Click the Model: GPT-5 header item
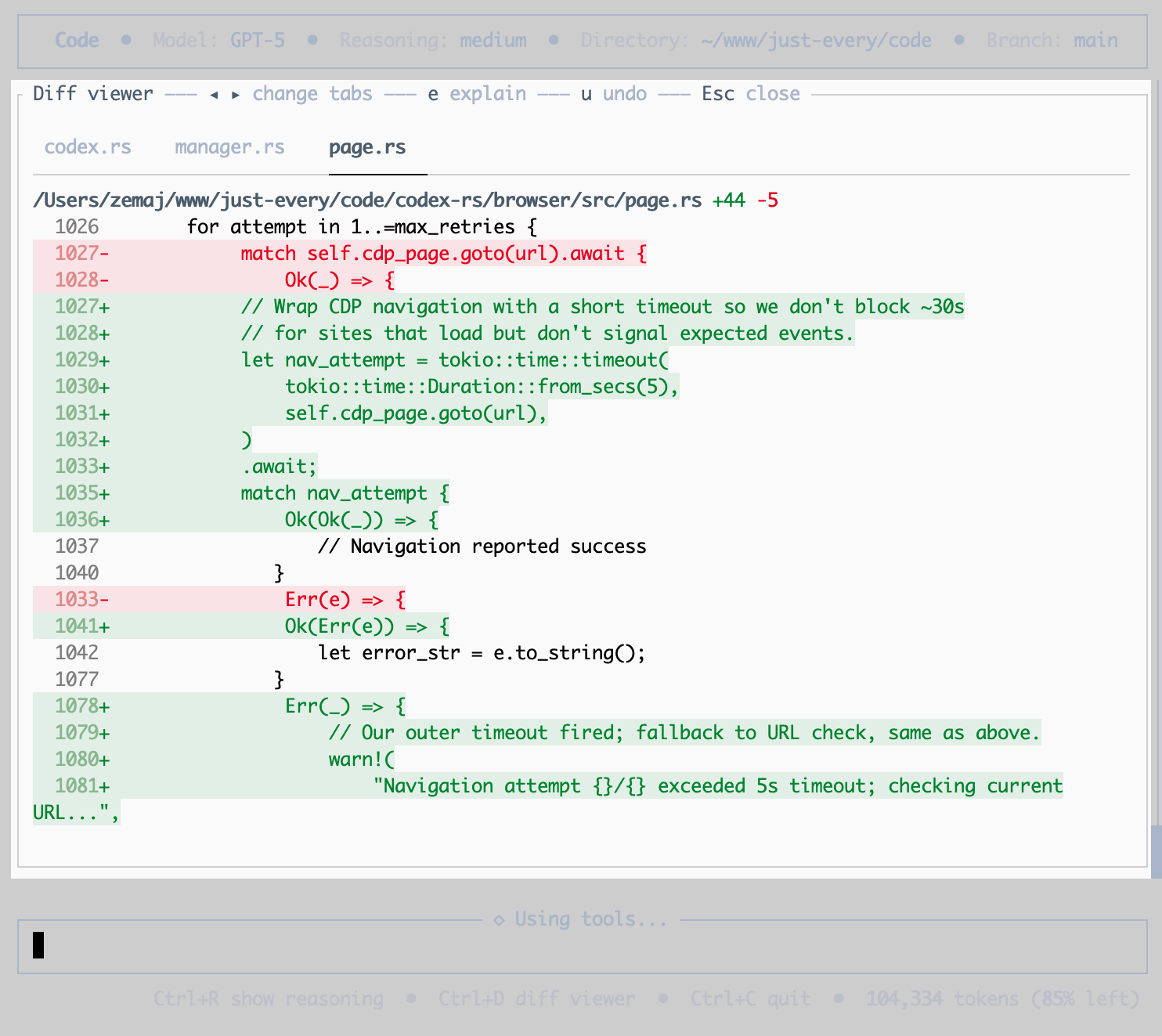The width and height of the screenshot is (1162, 1036). (219, 41)
